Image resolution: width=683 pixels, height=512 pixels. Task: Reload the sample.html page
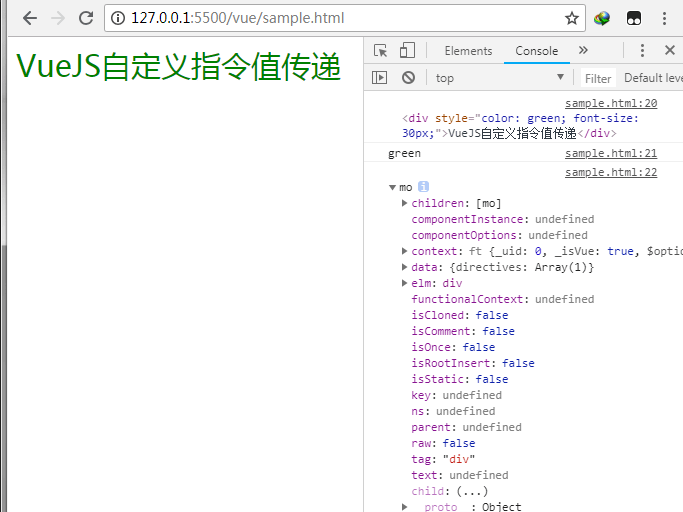[86, 18]
